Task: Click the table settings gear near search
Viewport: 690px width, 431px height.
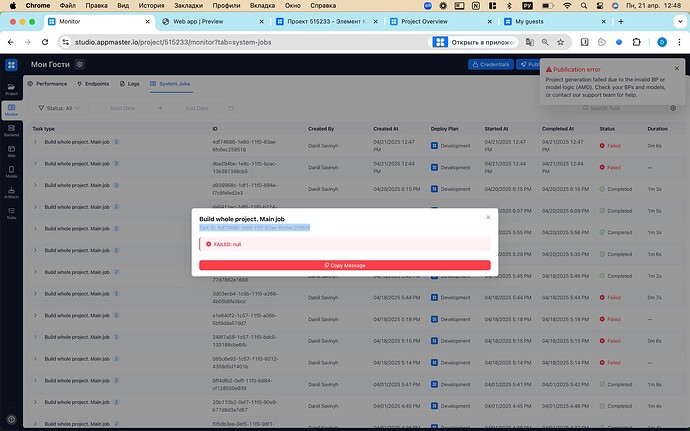Action: tap(673, 108)
